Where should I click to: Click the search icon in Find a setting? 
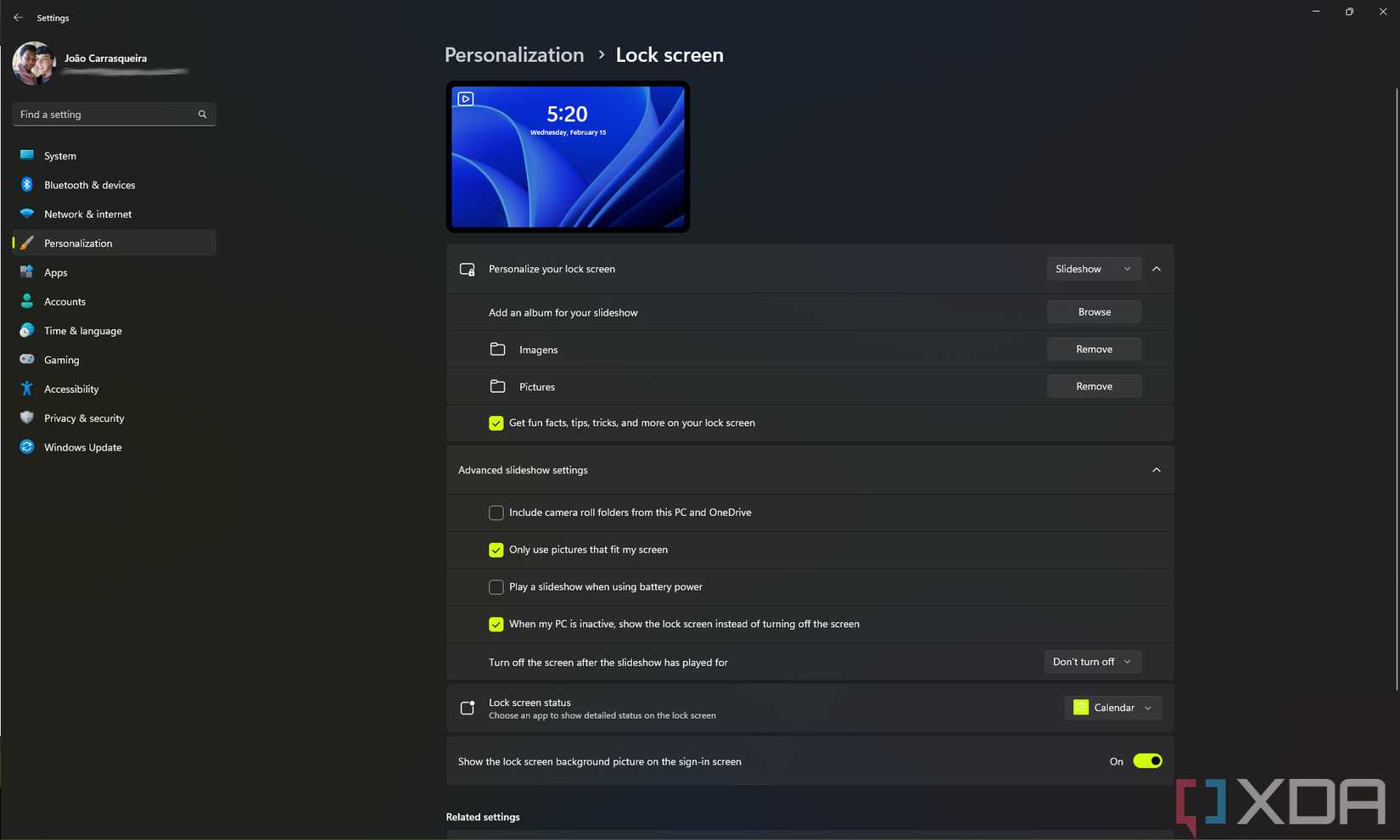202,114
